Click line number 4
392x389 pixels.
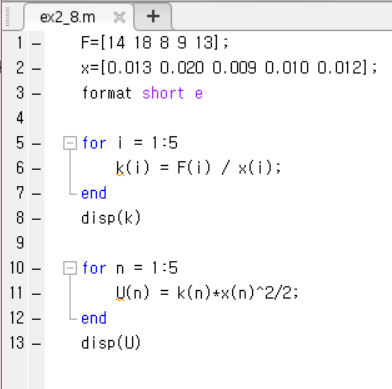click(x=20, y=118)
